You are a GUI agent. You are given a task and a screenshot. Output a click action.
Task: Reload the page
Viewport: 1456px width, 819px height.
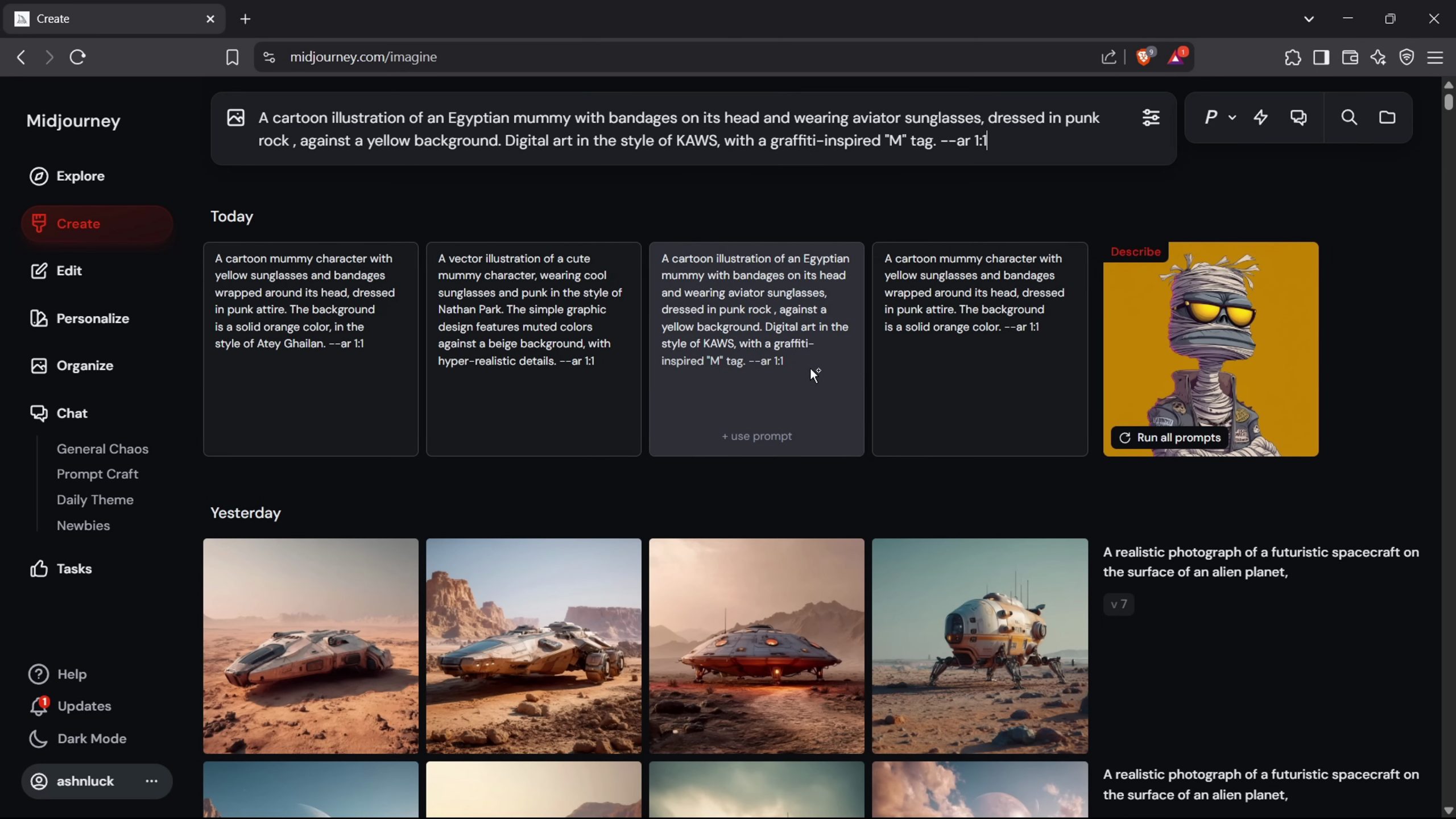[77, 57]
